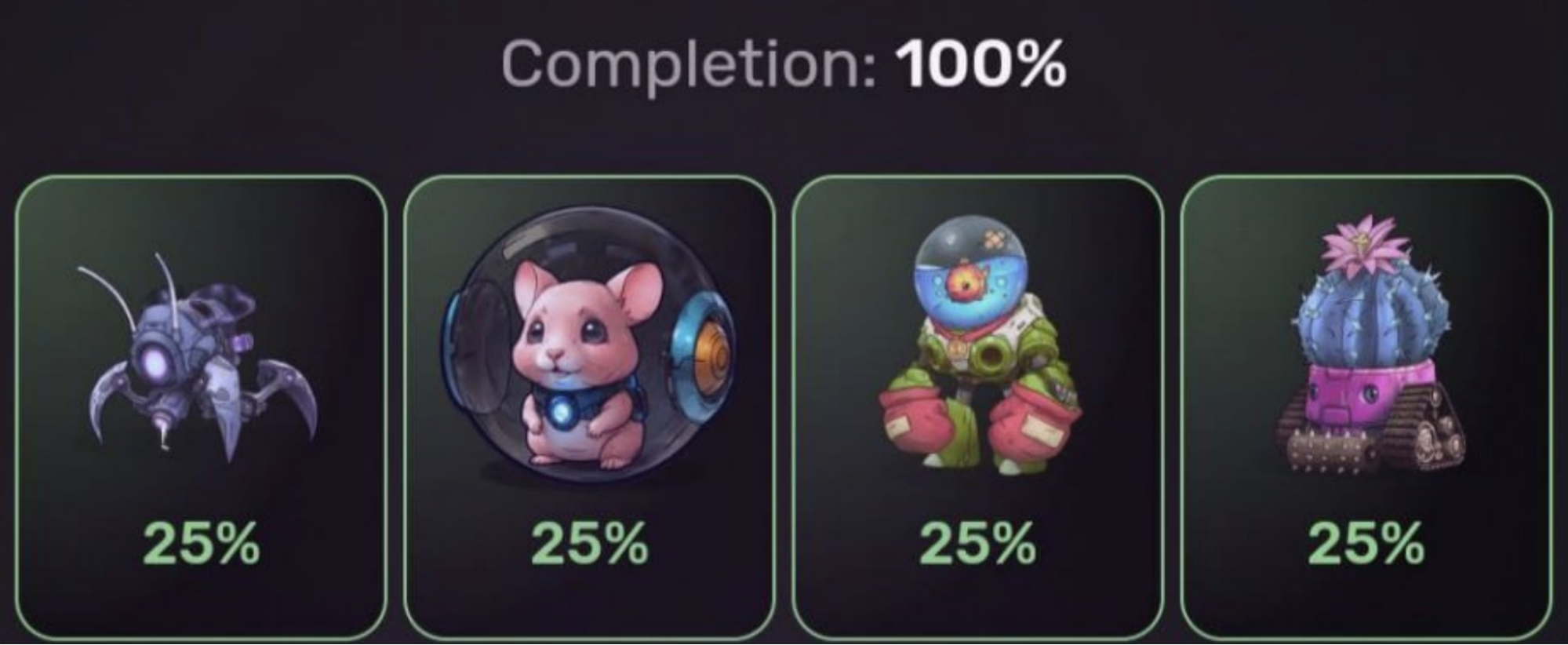This screenshot has height=645, width=1568.
Task: Click 25% under the hamster ball
Action: click(590, 543)
